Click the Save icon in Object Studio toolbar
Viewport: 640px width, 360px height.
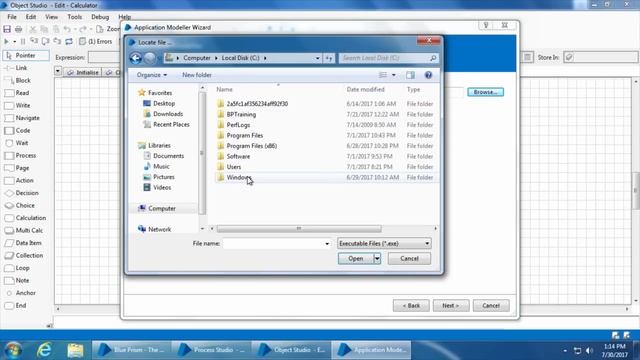pyautogui.click(x=7, y=29)
